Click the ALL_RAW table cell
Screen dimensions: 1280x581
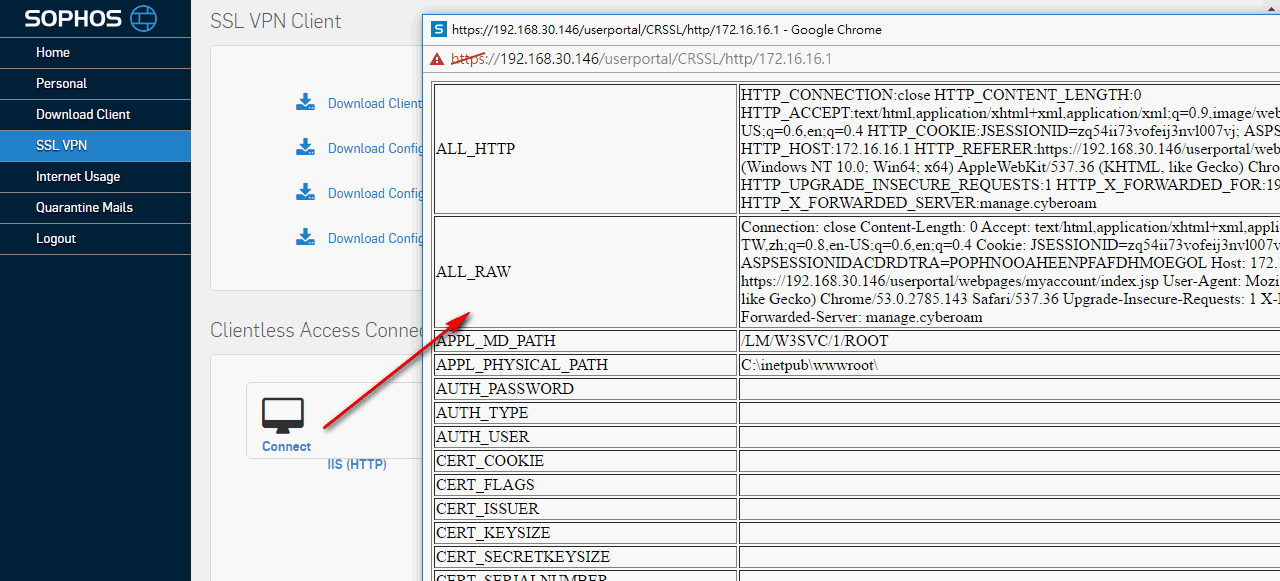point(586,272)
